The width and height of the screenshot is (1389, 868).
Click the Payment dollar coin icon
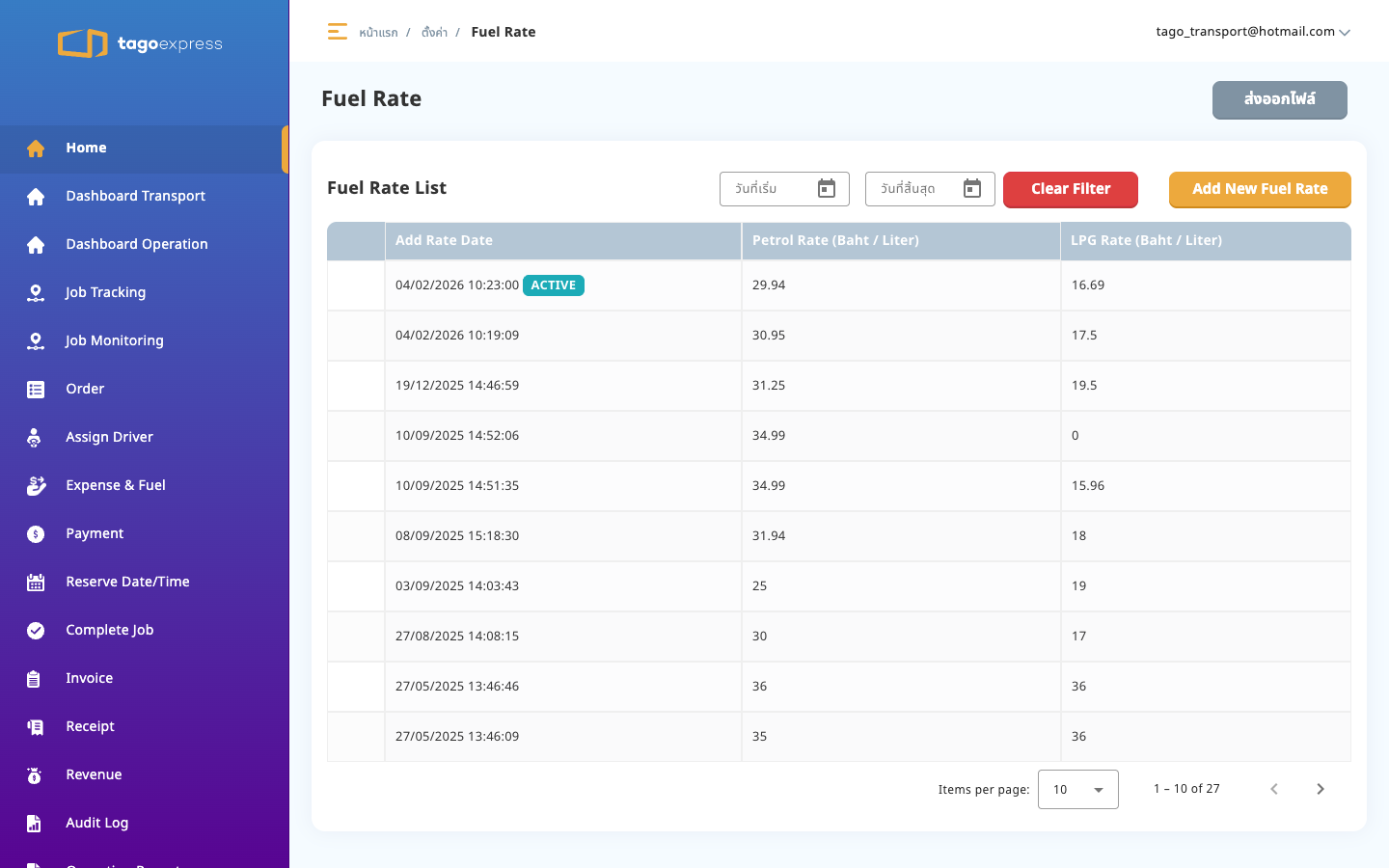click(x=36, y=534)
